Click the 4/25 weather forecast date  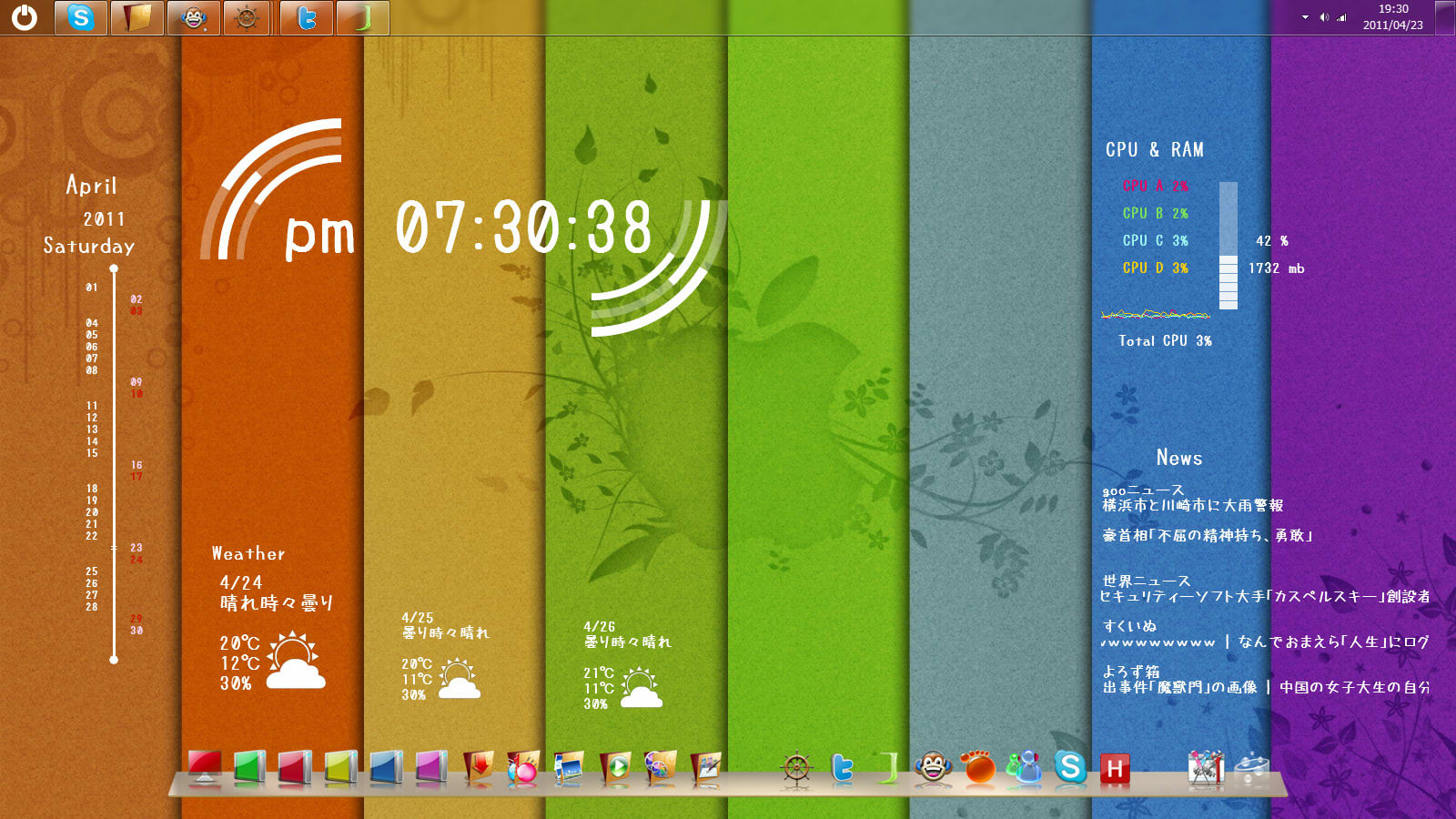(418, 618)
